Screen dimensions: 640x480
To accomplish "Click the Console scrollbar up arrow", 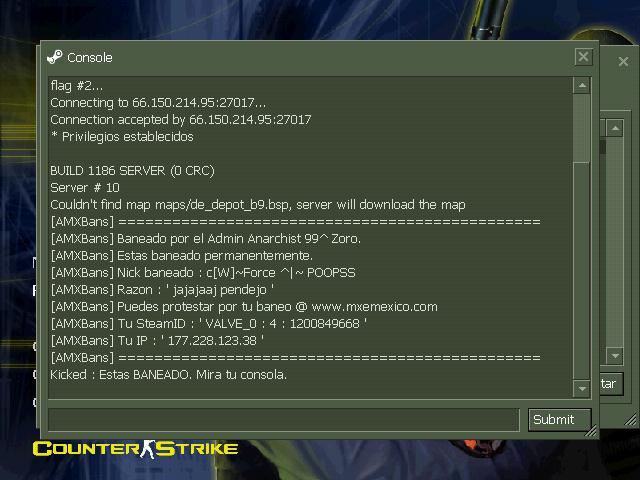I will [x=582, y=85].
